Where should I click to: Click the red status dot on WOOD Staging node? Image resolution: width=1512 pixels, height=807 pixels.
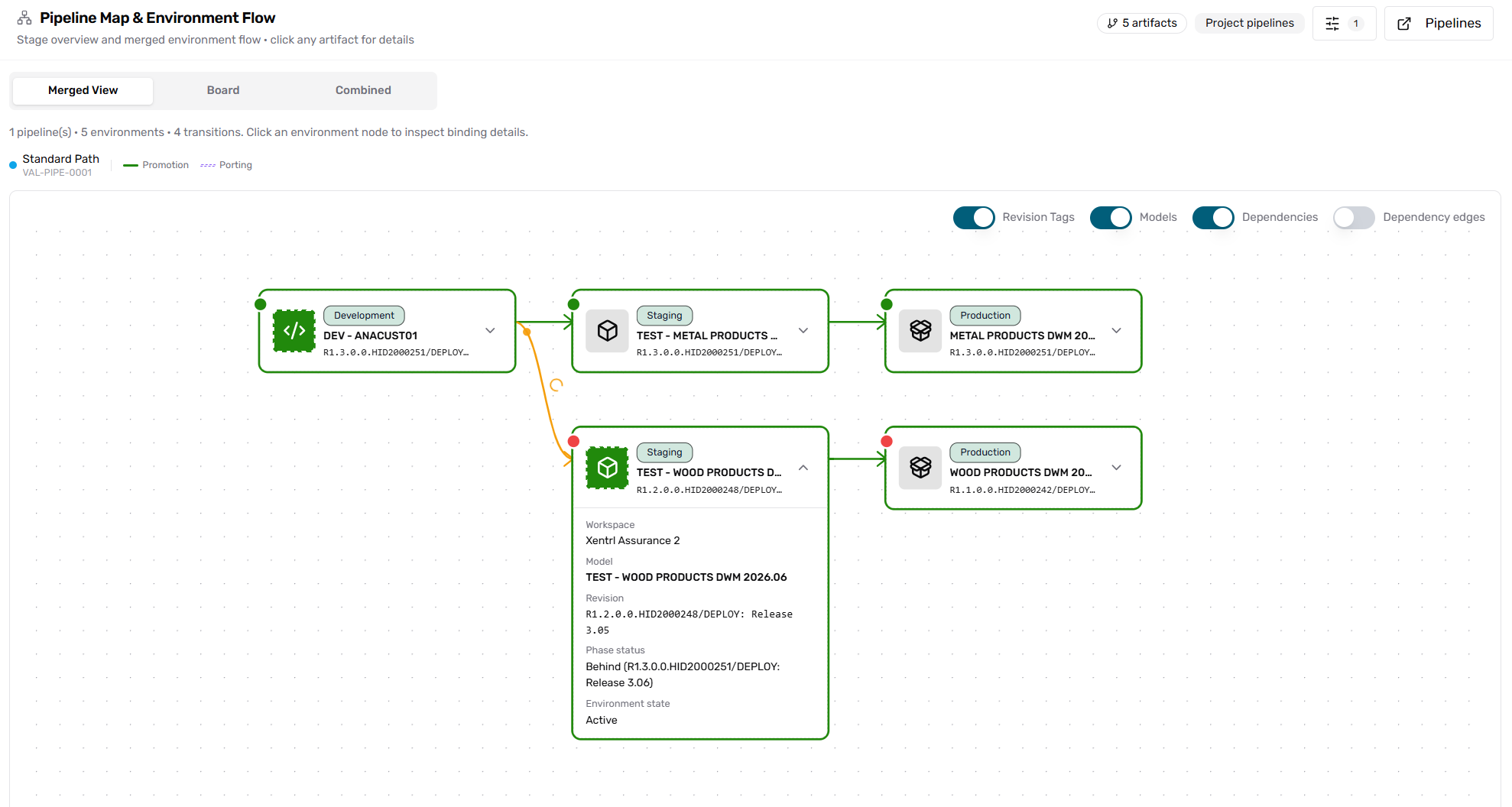point(574,441)
